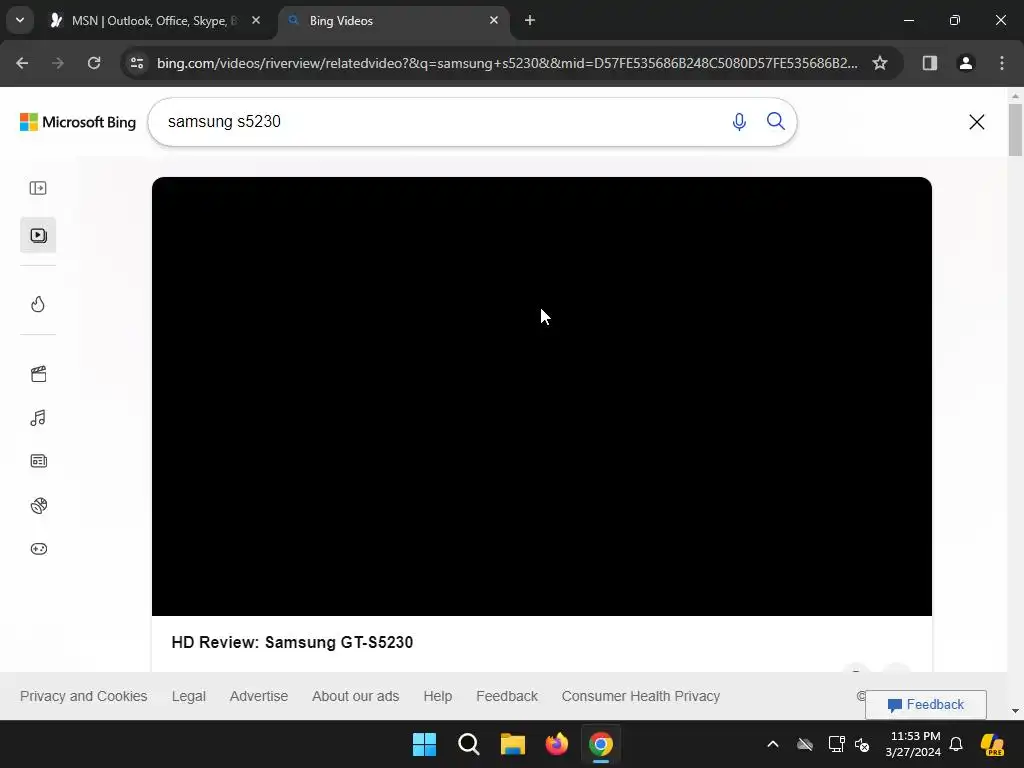Close the video viewer with X

click(976, 122)
